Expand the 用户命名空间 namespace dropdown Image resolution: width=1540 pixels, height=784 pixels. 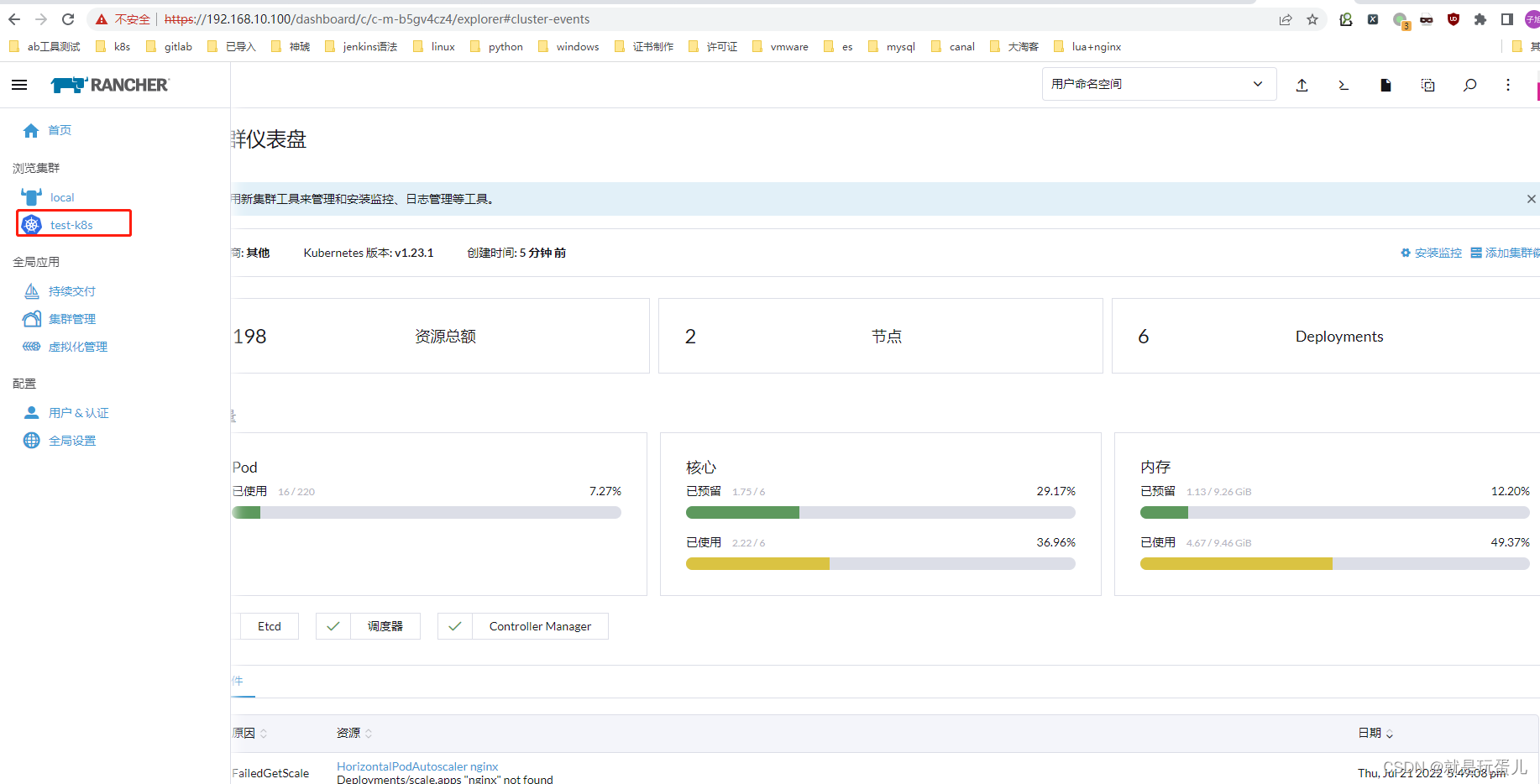pos(1159,84)
